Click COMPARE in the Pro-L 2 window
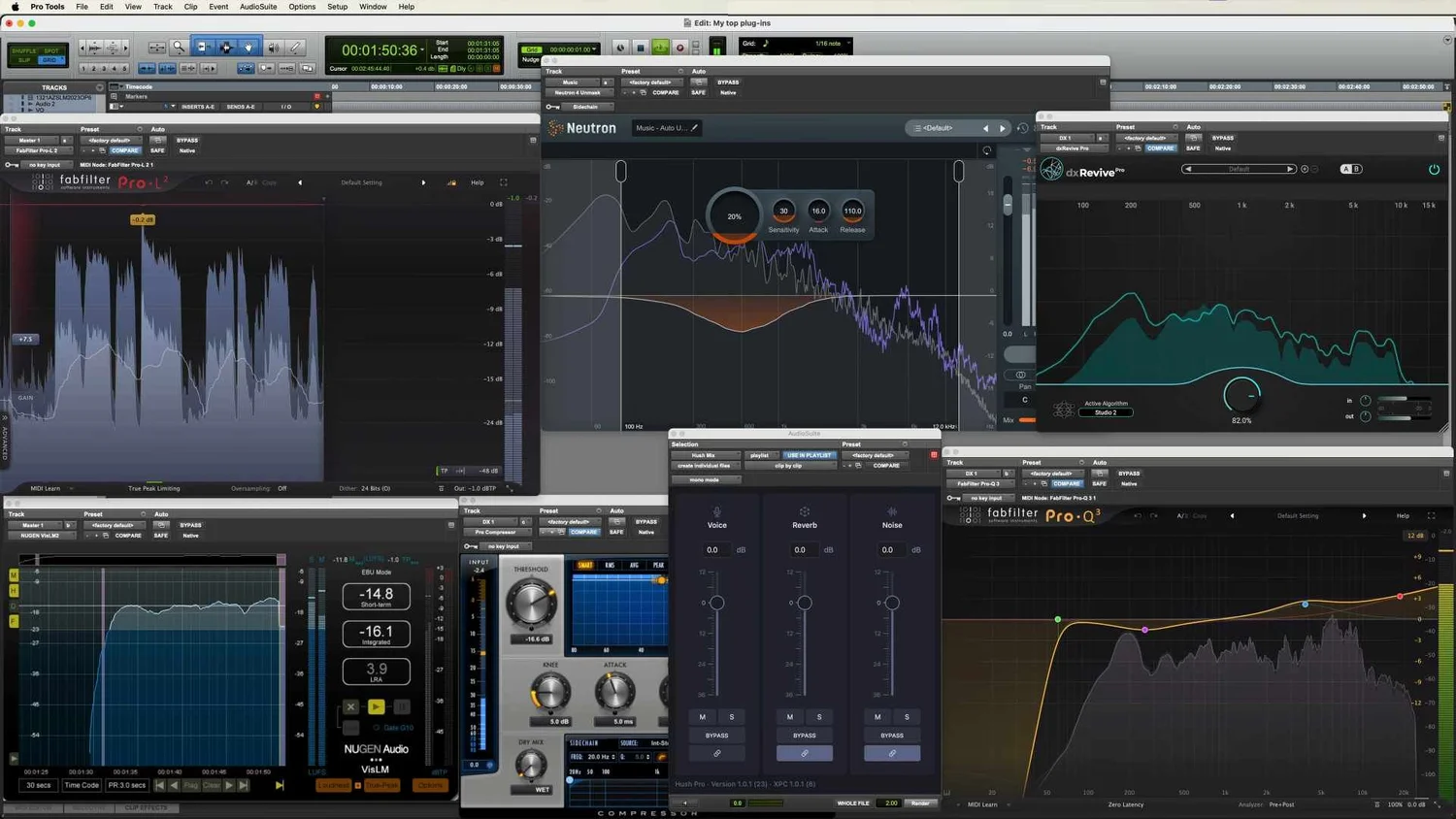The width and height of the screenshot is (1456, 819). pos(124,150)
